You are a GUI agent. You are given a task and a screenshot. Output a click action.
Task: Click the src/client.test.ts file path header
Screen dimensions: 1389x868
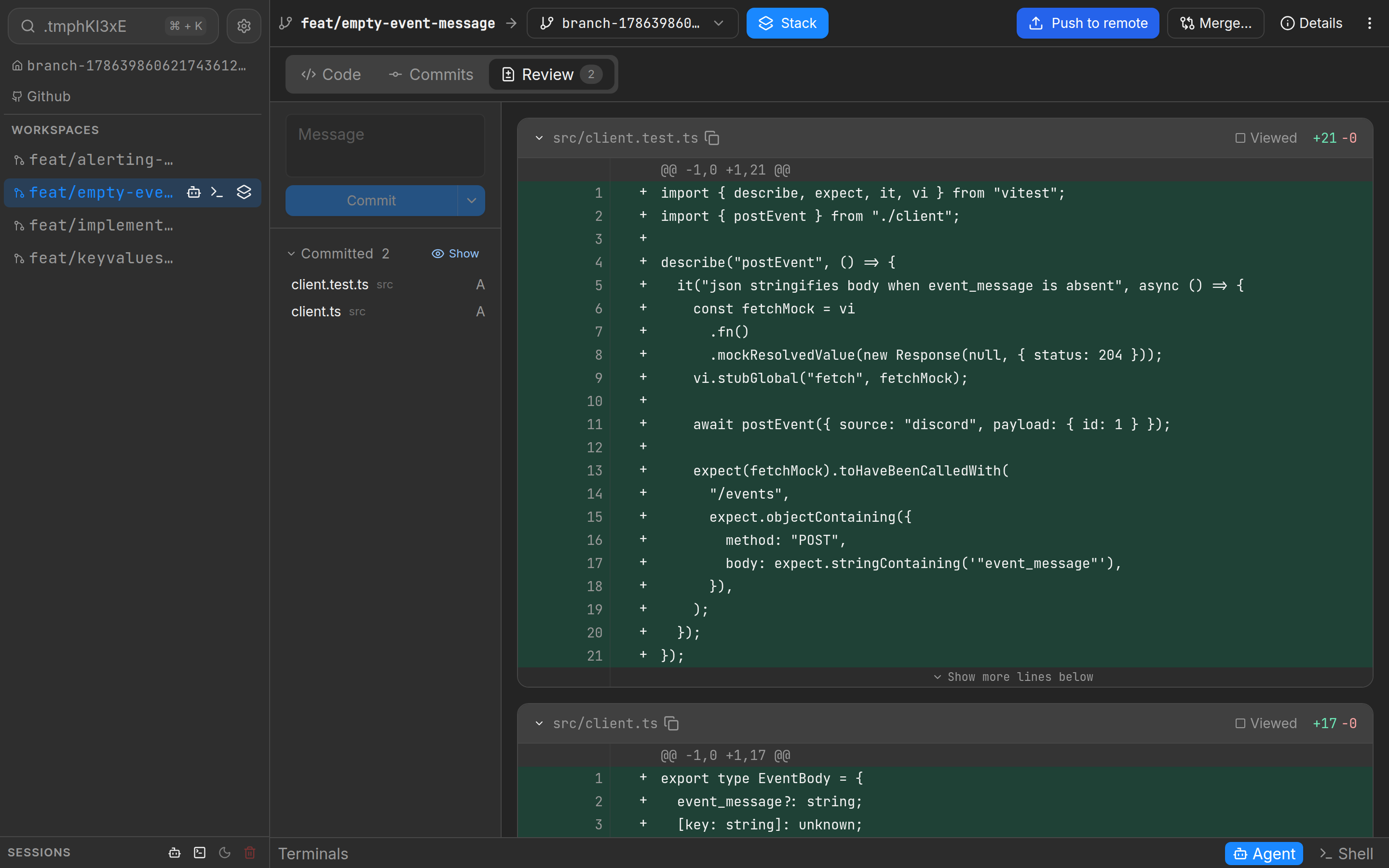tap(625, 138)
